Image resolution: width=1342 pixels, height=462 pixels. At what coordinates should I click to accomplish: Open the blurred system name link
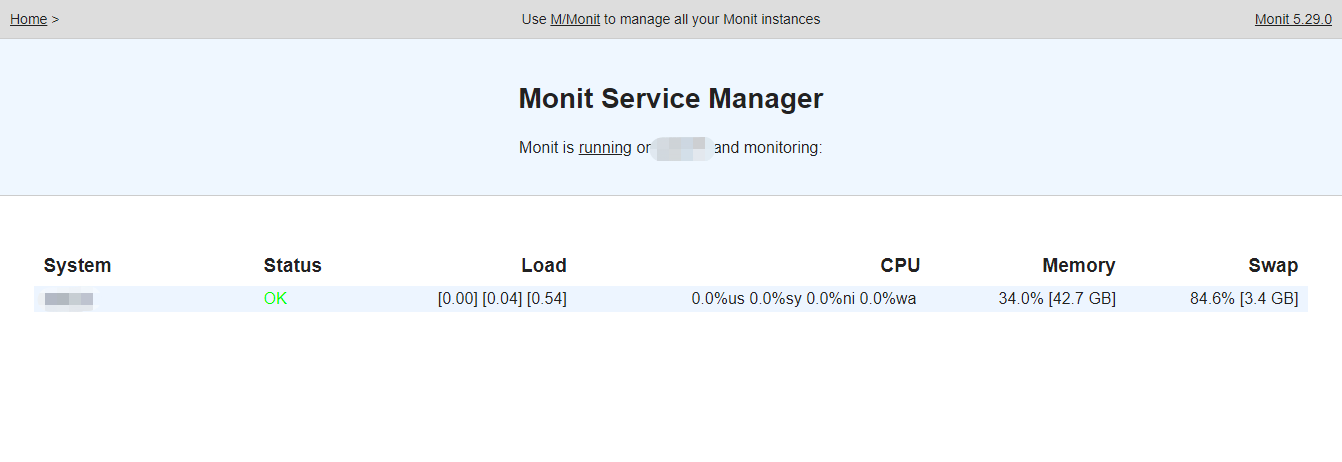69,298
